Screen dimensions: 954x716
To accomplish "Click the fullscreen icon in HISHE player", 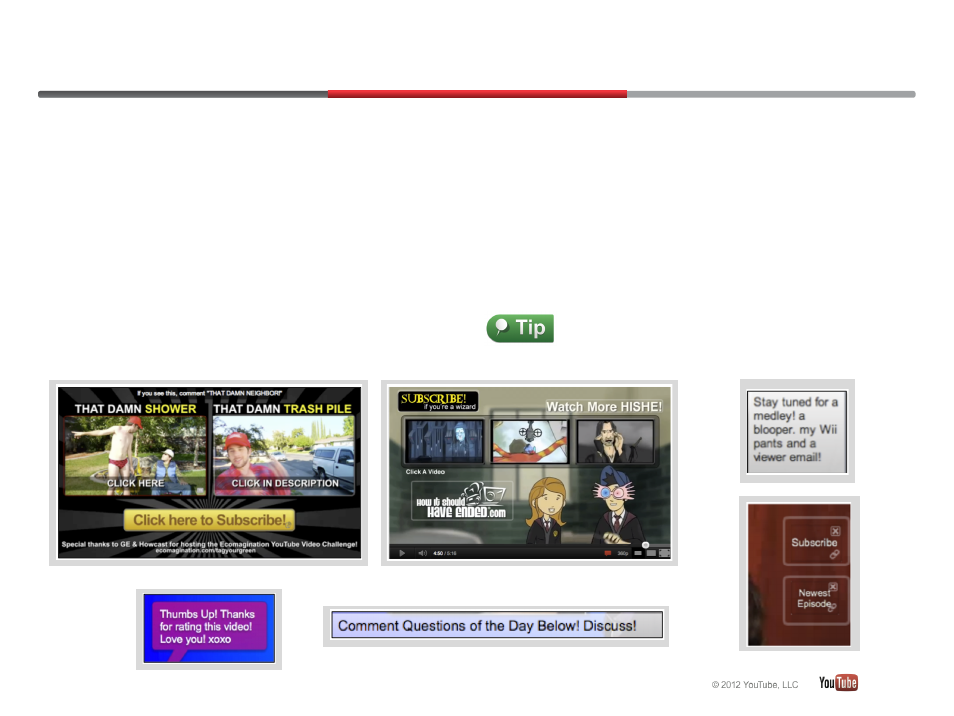I will click(x=664, y=553).
